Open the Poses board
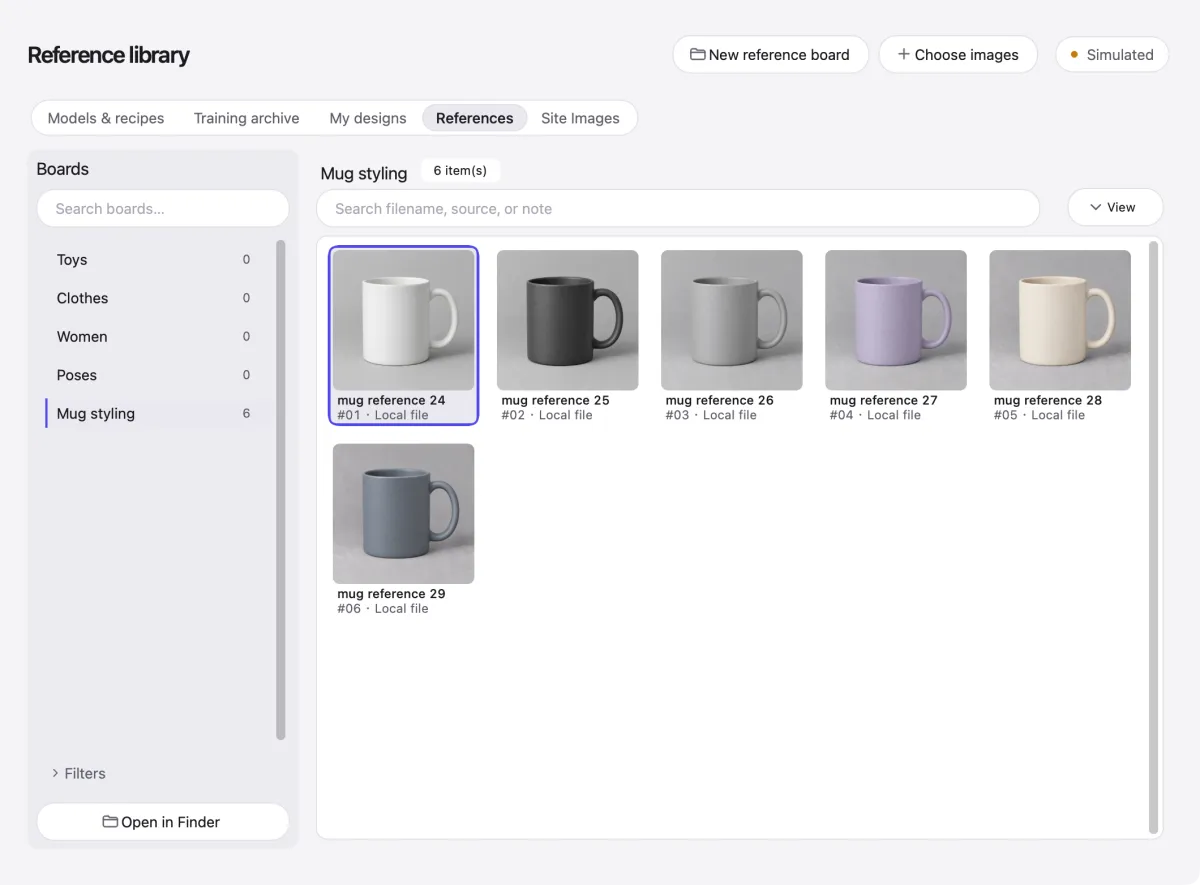 [x=158, y=375]
